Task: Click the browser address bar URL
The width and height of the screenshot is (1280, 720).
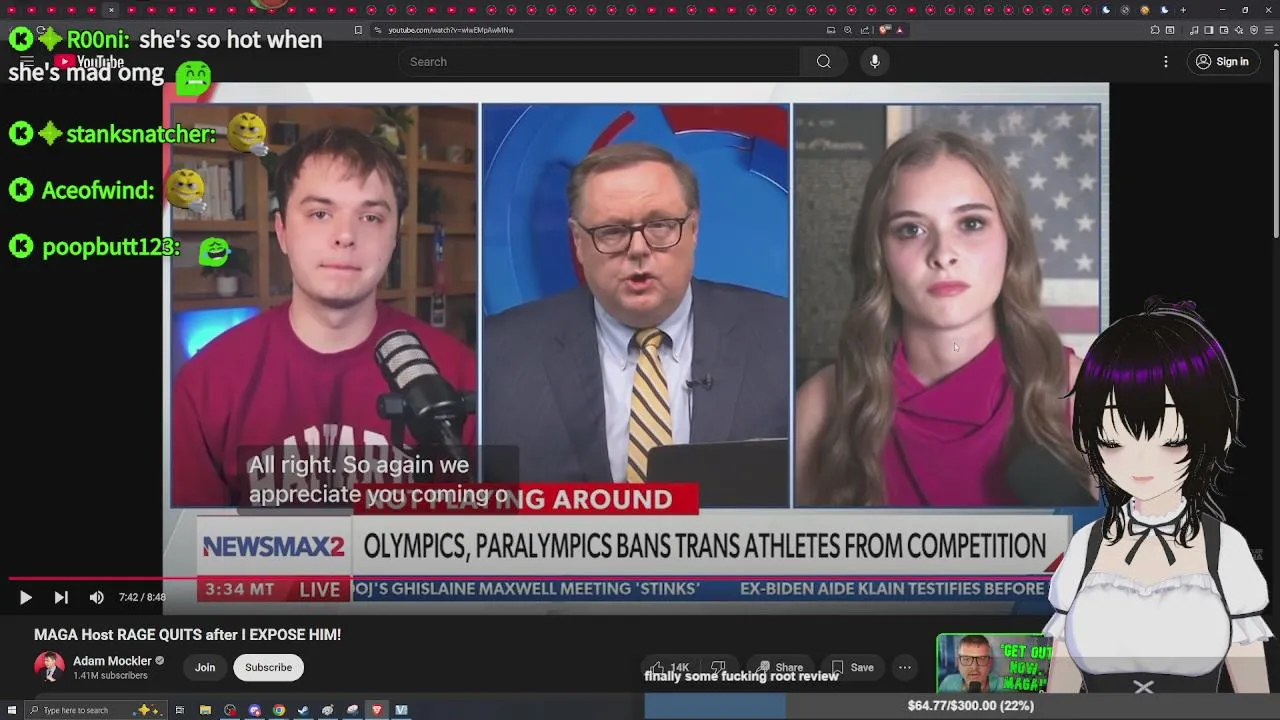Action: click(x=451, y=30)
